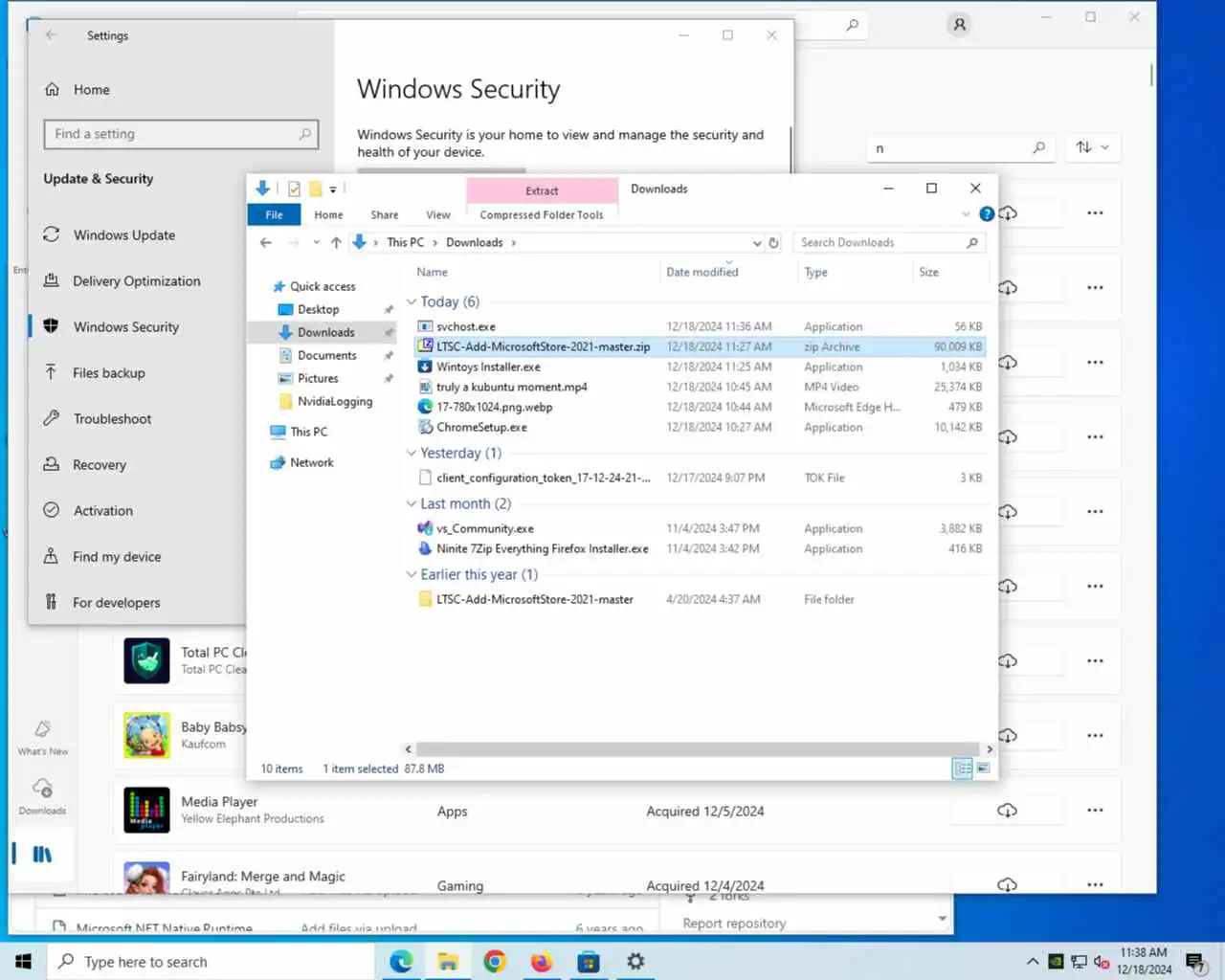The image size is (1225, 980).
Task: Select ChromeSetup.exe file
Action: pos(481,427)
